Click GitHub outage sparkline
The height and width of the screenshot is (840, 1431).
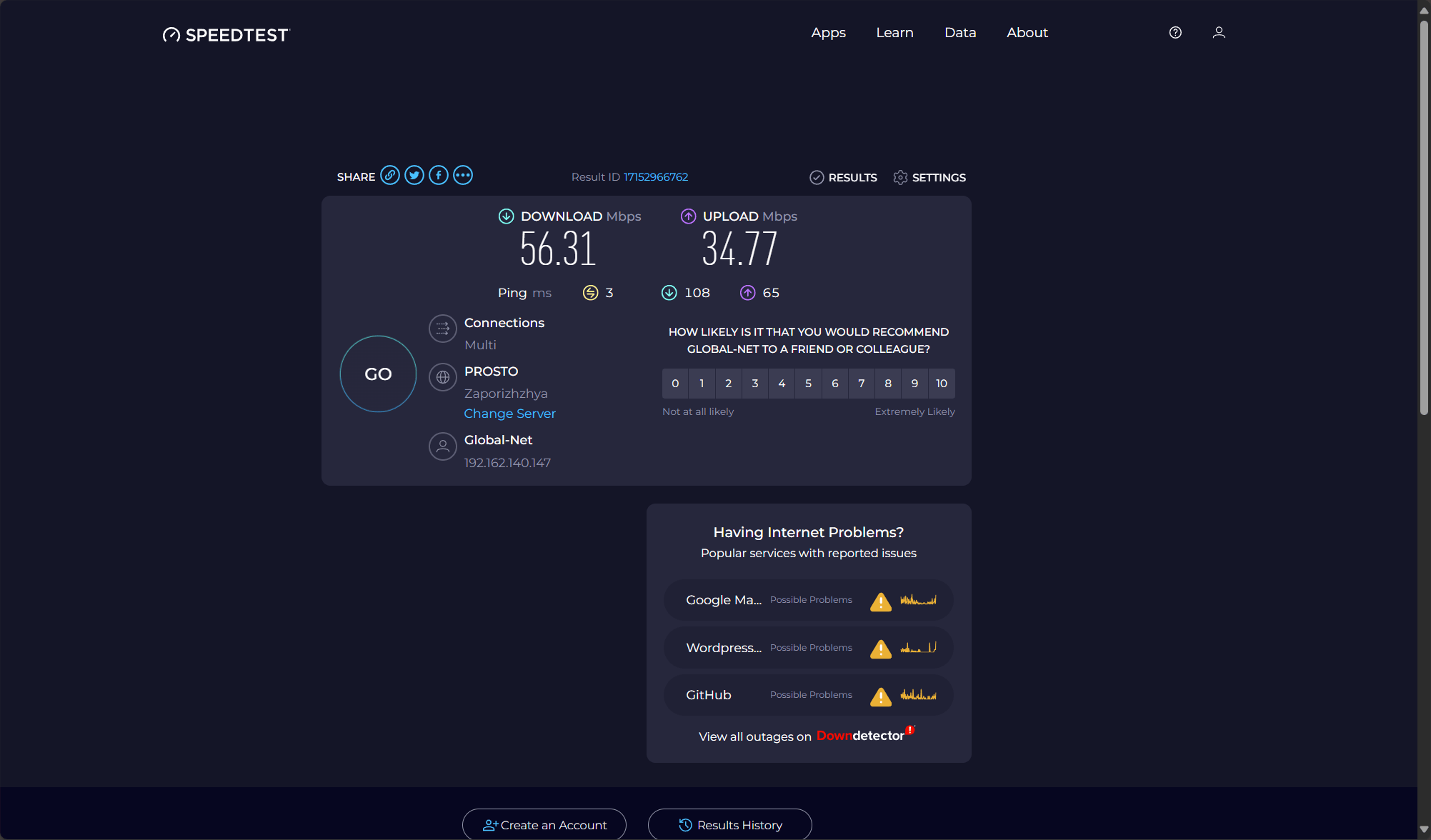[918, 694]
